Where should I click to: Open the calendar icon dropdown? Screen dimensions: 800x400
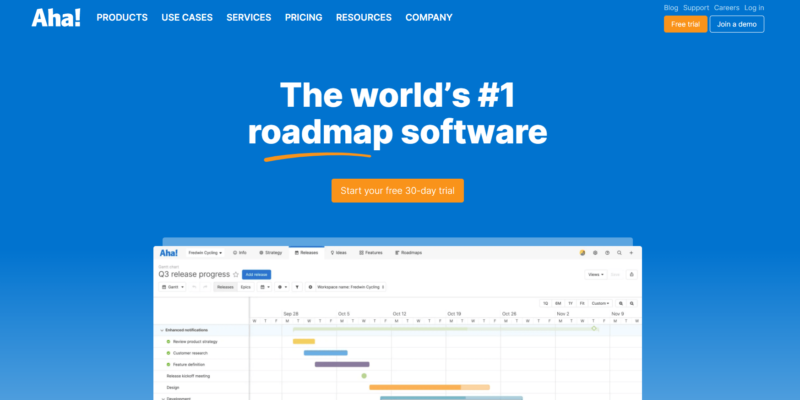coord(265,287)
